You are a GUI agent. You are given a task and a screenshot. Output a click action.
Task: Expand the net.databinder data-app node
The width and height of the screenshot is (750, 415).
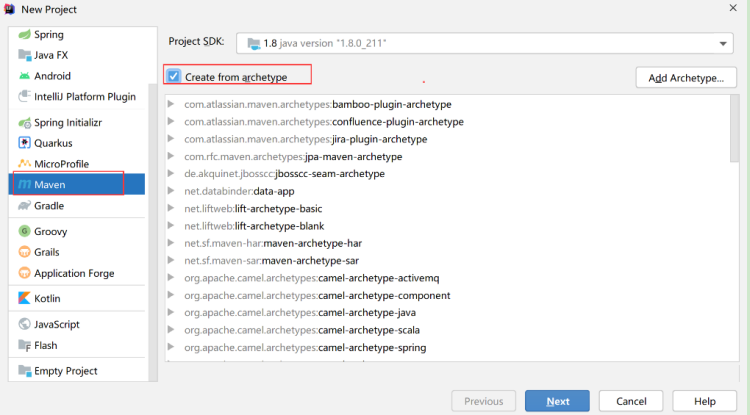(171, 191)
